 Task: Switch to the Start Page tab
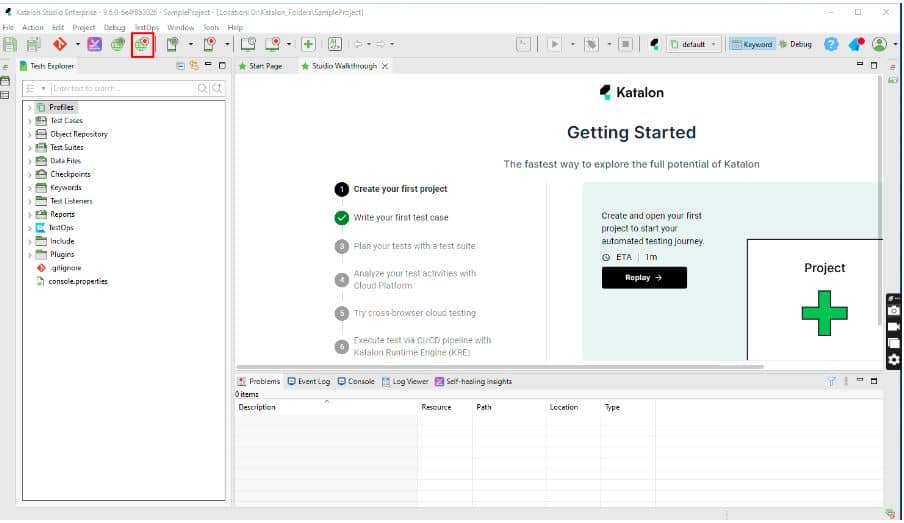[261, 66]
